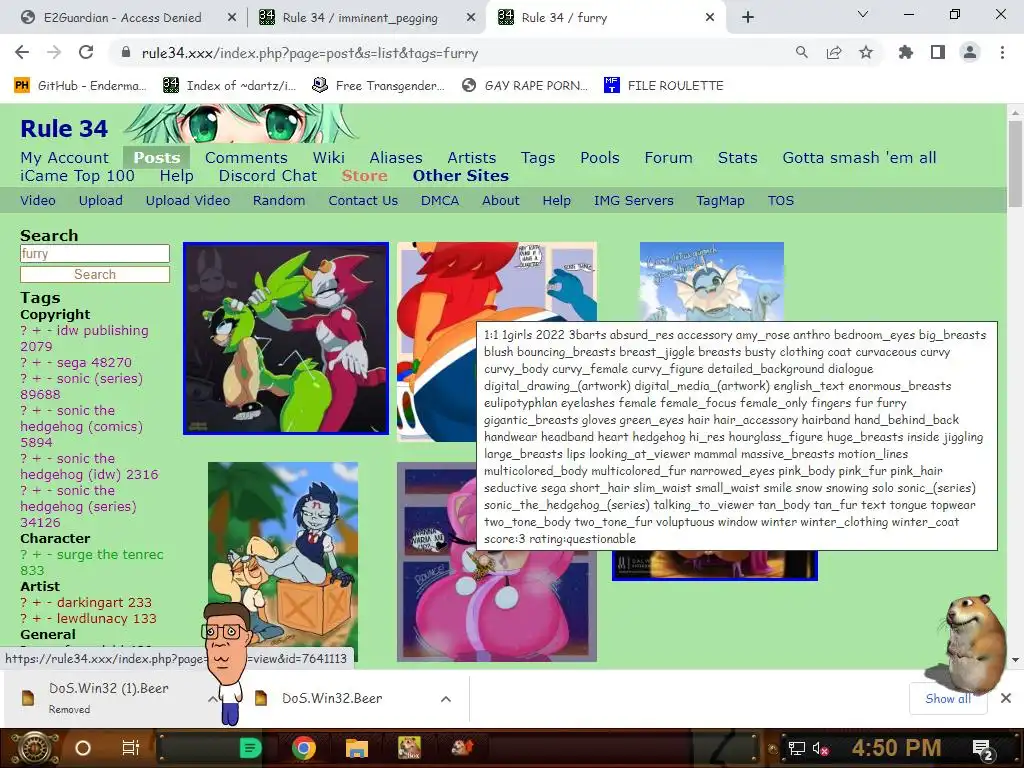Click the Rule 34 site title

pos(64,129)
